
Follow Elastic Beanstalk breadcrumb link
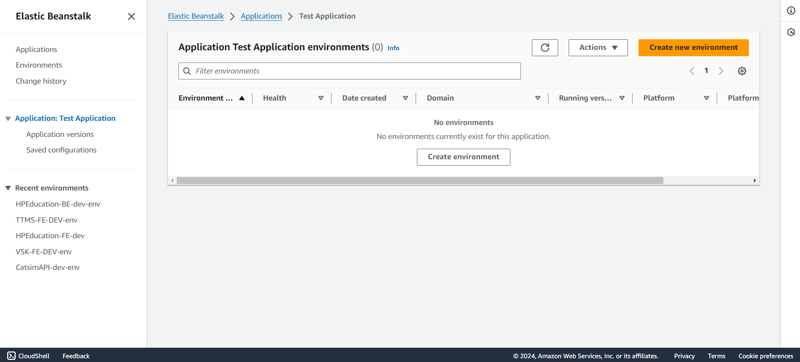pos(196,16)
